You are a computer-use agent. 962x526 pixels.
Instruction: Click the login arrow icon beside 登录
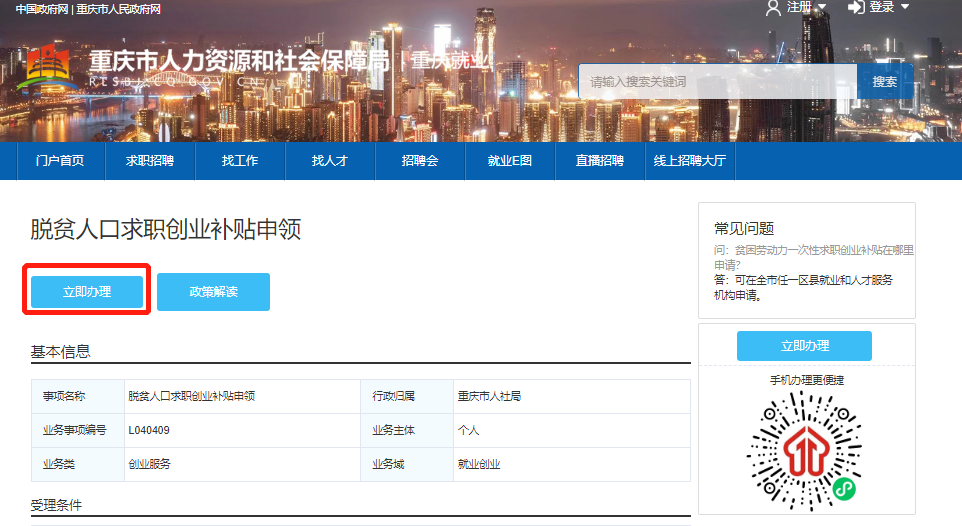[856, 8]
